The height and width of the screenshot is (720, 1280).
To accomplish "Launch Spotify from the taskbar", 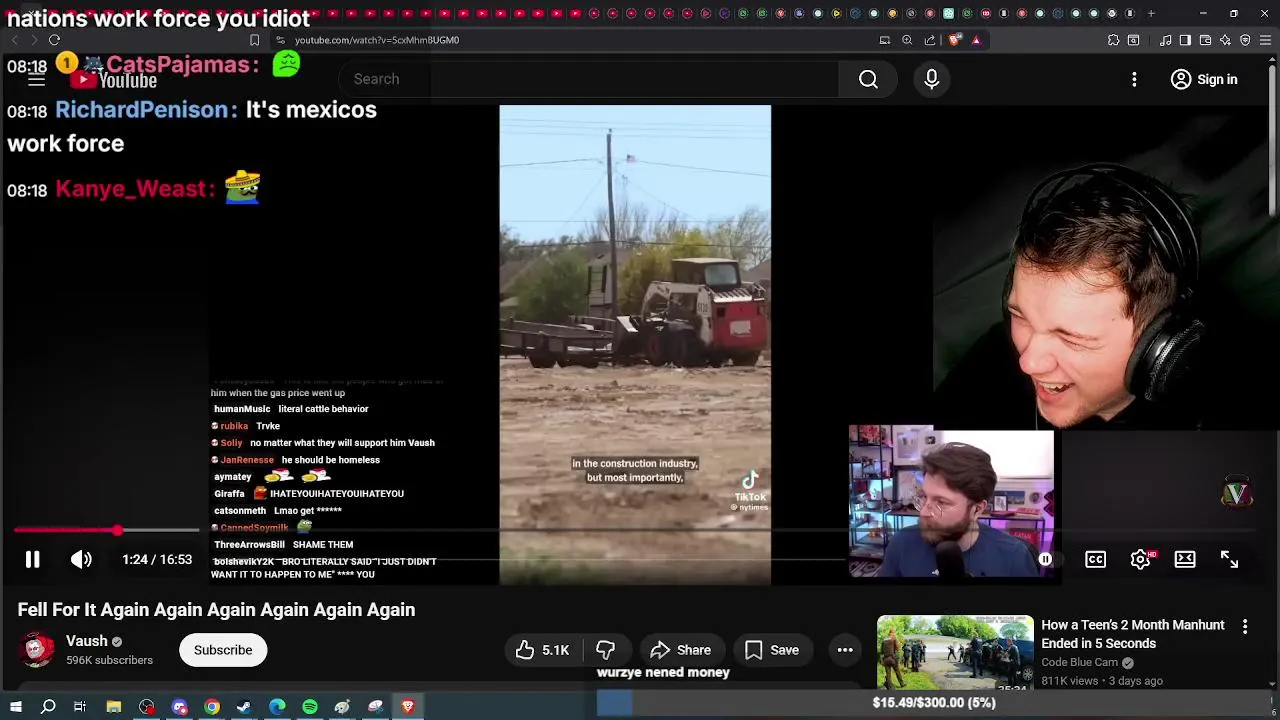I will [x=310, y=707].
